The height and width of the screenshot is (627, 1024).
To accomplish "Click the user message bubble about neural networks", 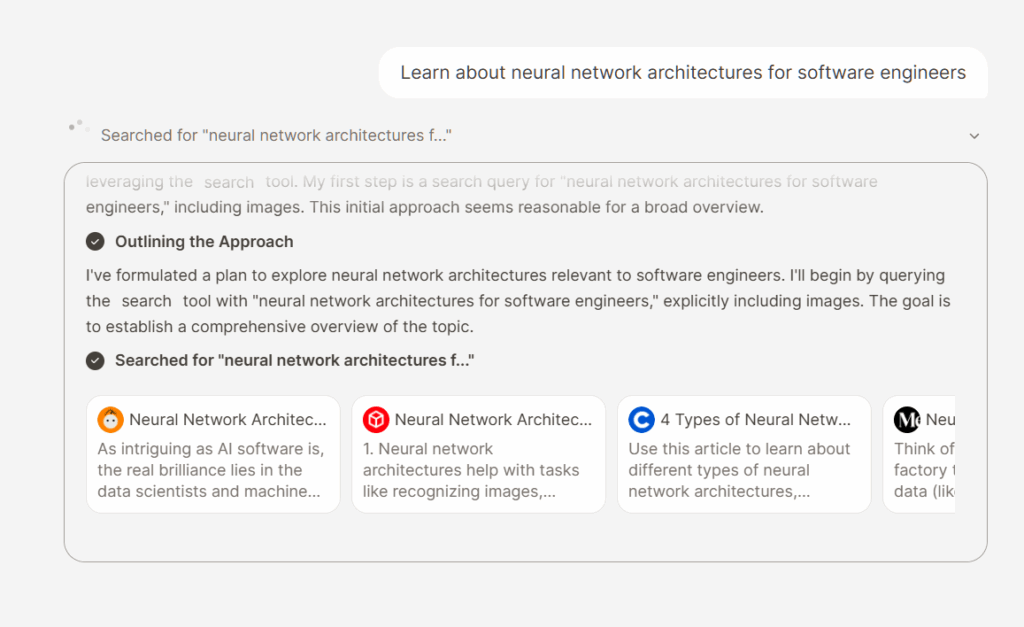I will click(683, 73).
